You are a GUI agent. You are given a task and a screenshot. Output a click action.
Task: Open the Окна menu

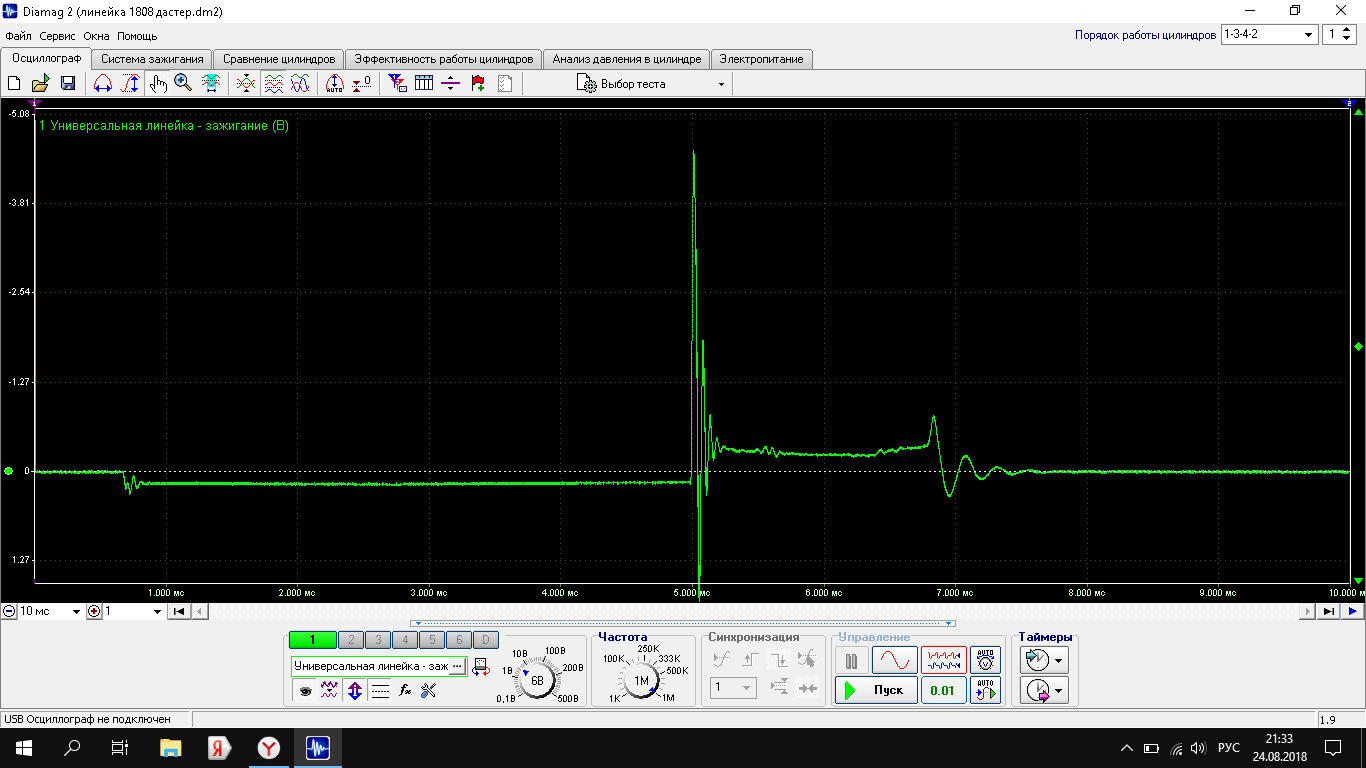click(x=96, y=36)
